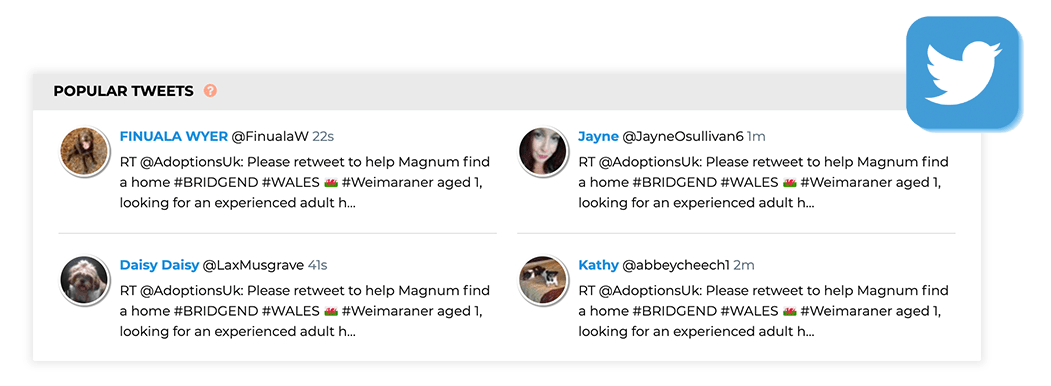Click the @JayneOsullivan6 handle
This screenshot has height=386, width=1051.
coord(682,137)
